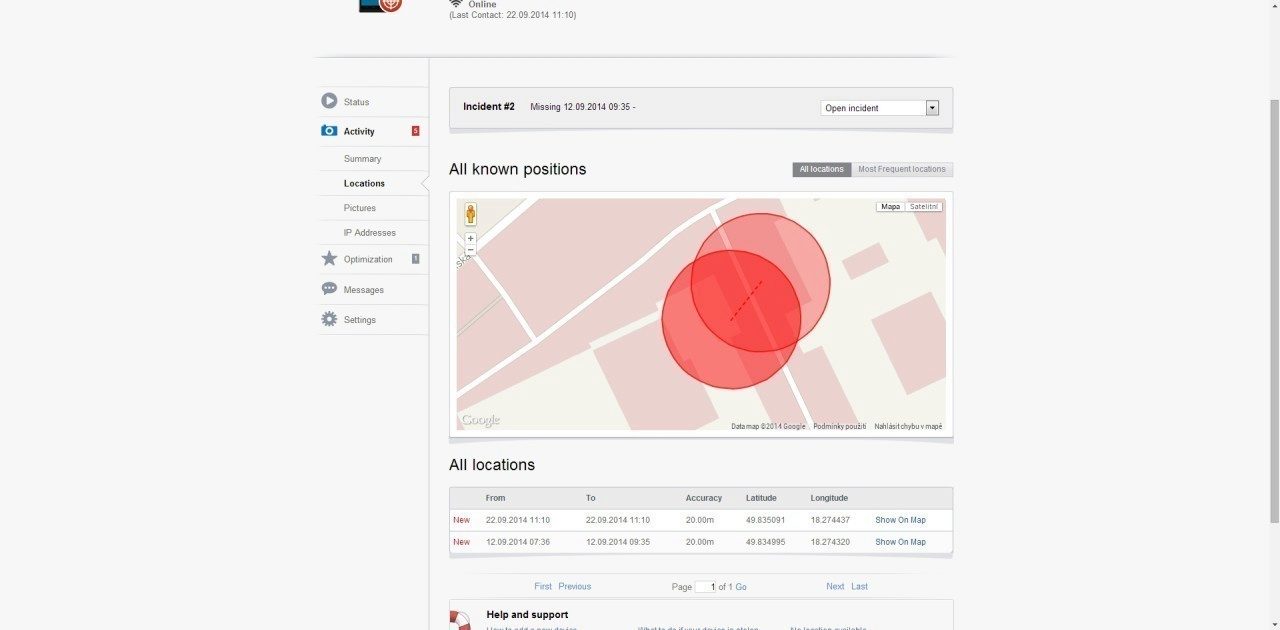Switch map to Mapa view
This screenshot has width=1280, height=630.
[x=890, y=207]
